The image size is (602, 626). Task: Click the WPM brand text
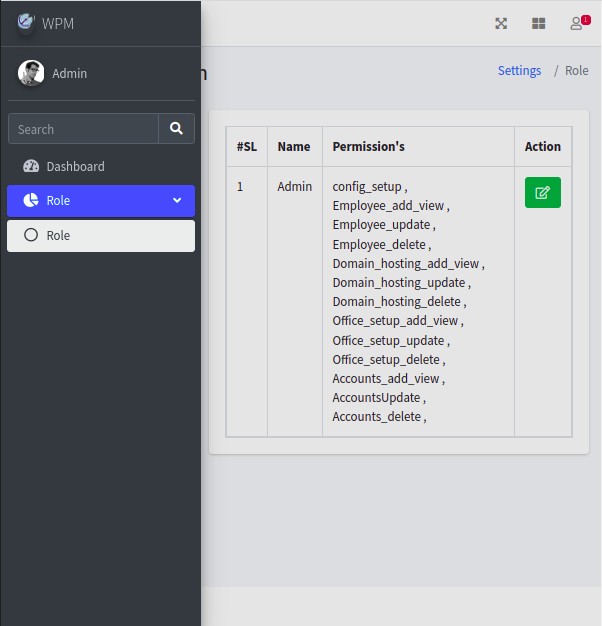pos(58,23)
